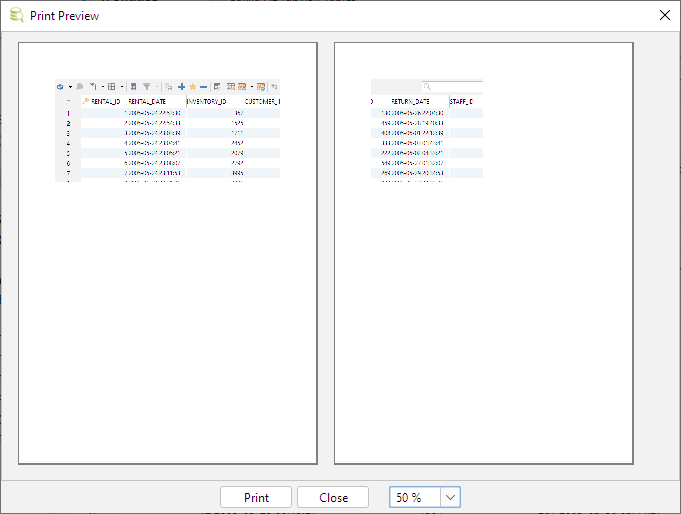Click row number 1 in the previewed table
The height and width of the screenshot is (514, 681).
pos(68,113)
